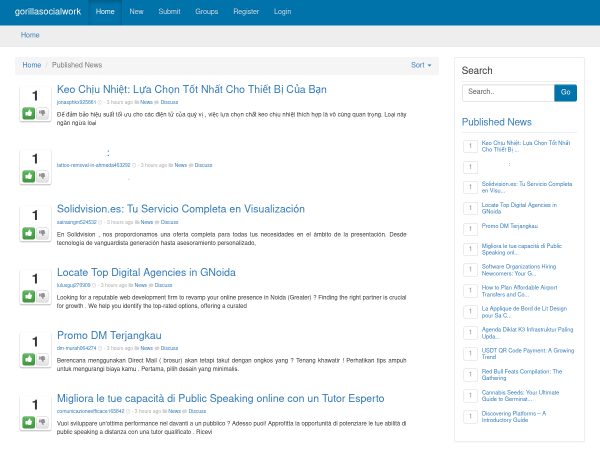Open the Register page

click(x=246, y=12)
